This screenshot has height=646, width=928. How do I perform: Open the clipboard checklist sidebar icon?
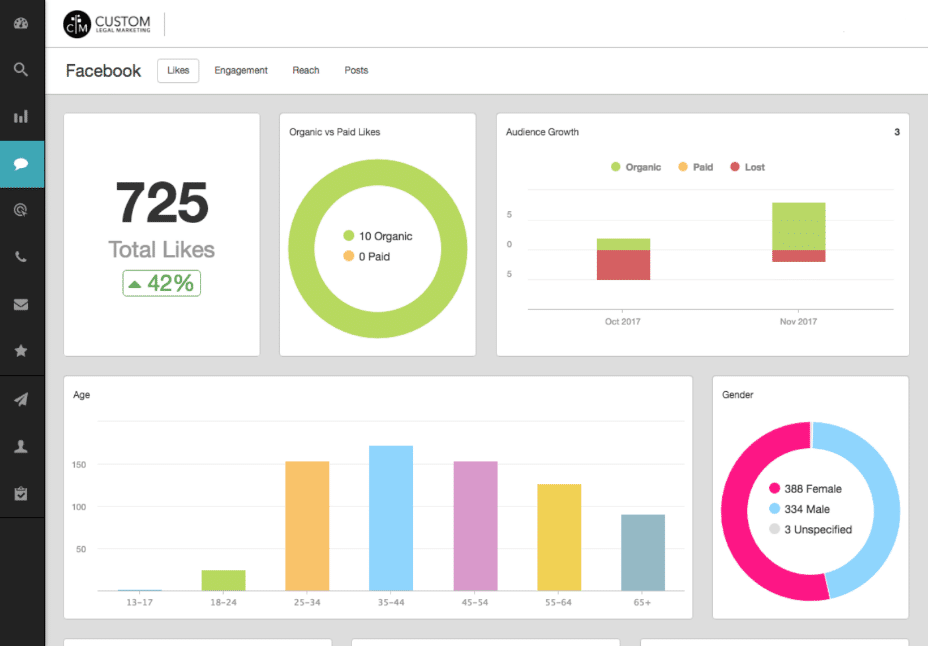pos(21,493)
